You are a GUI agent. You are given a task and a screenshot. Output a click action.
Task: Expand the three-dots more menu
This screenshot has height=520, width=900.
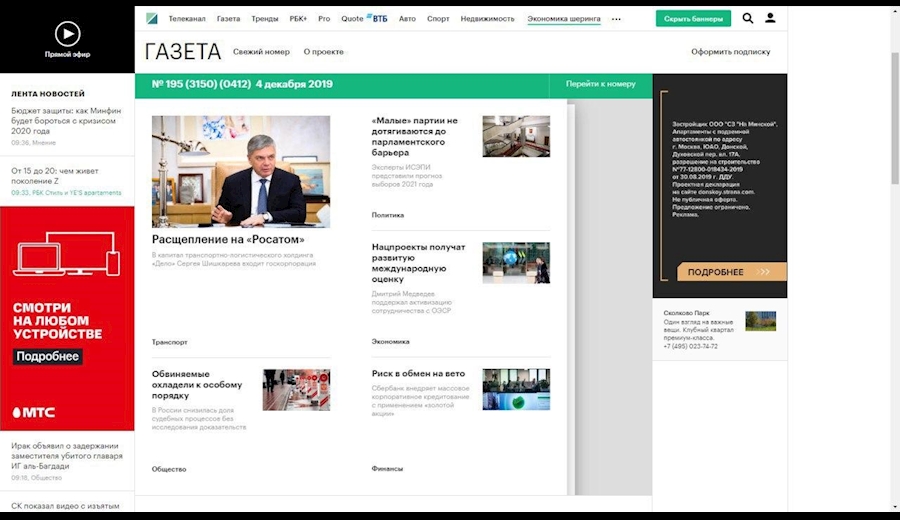tap(616, 18)
